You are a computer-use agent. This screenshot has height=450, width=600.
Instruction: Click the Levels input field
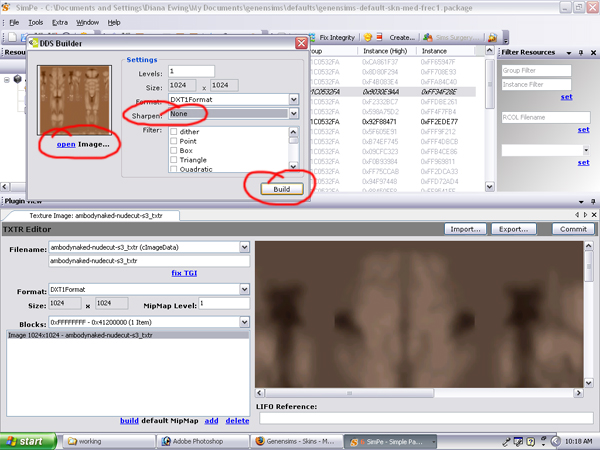pos(191,71)
